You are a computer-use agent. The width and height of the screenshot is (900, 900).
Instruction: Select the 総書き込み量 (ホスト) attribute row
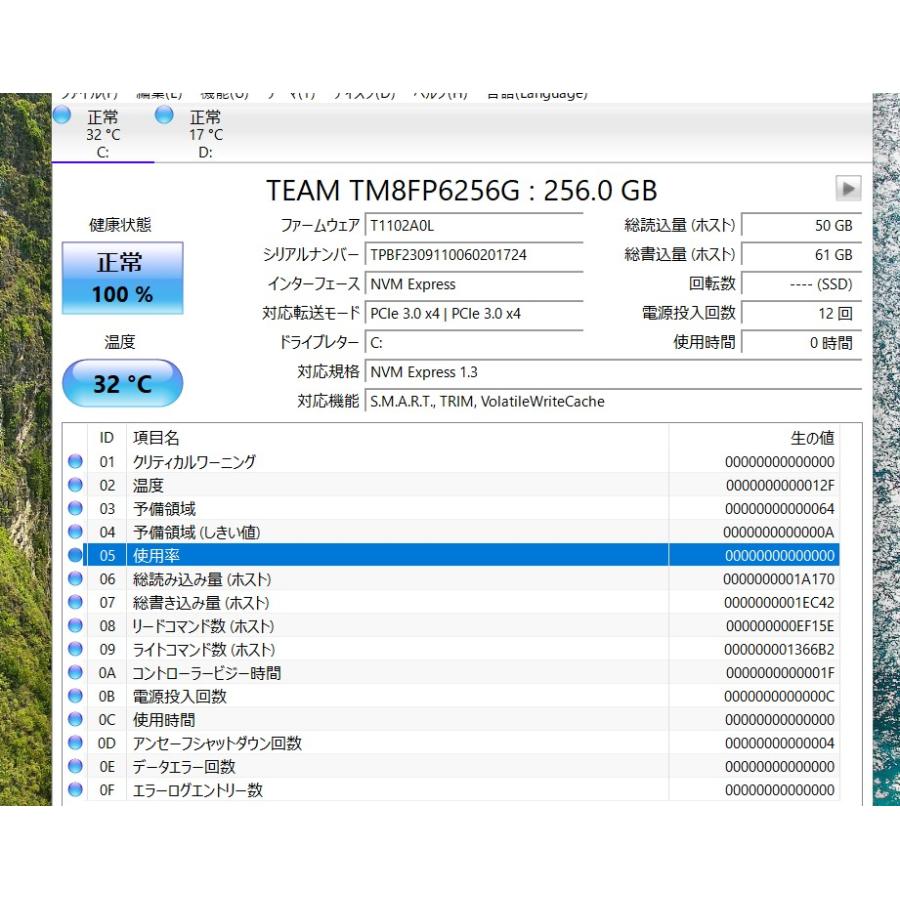coord(451,602)
